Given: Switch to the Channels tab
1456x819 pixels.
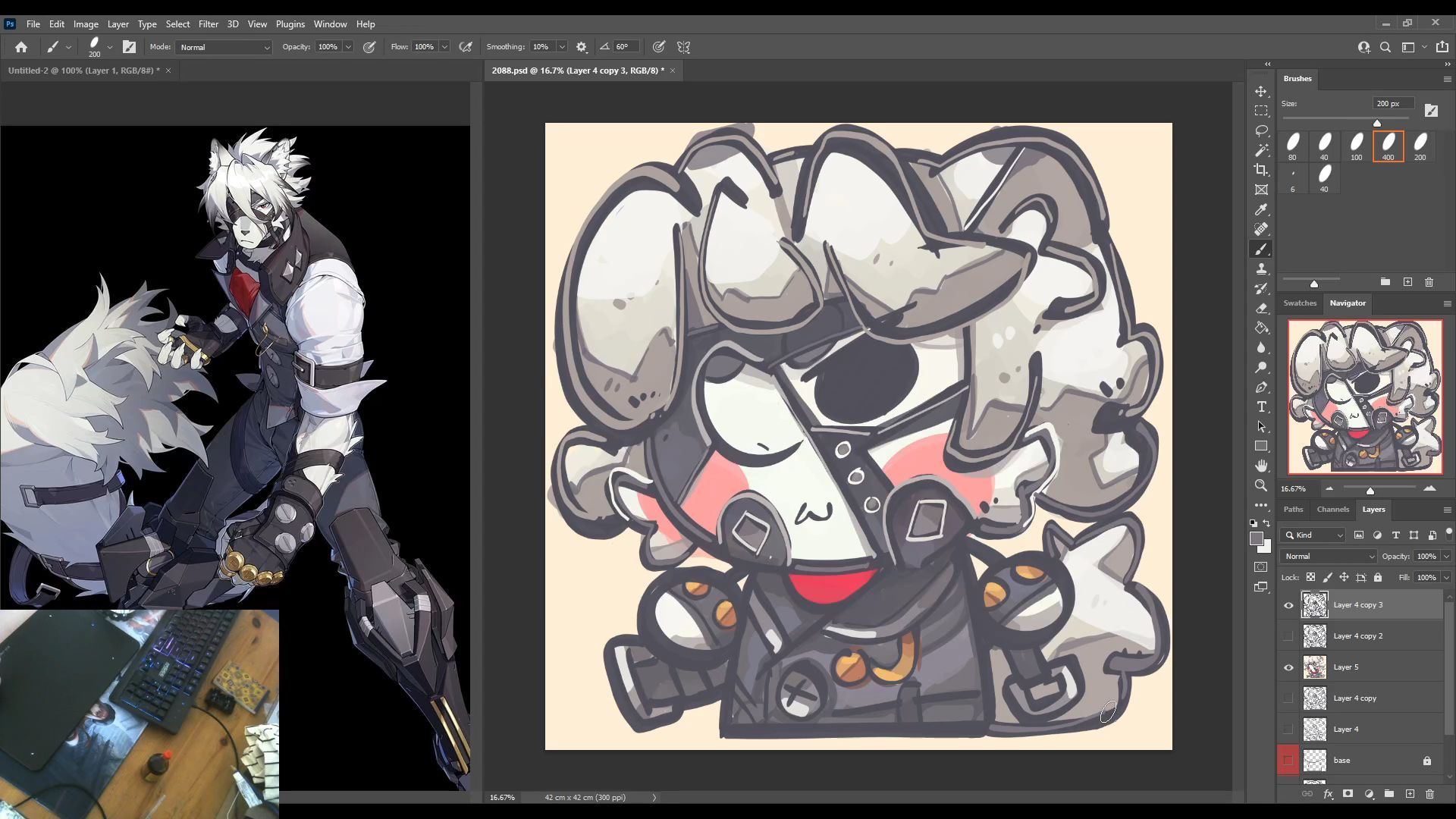Looking at the screenshot, I should point(1333,510).
